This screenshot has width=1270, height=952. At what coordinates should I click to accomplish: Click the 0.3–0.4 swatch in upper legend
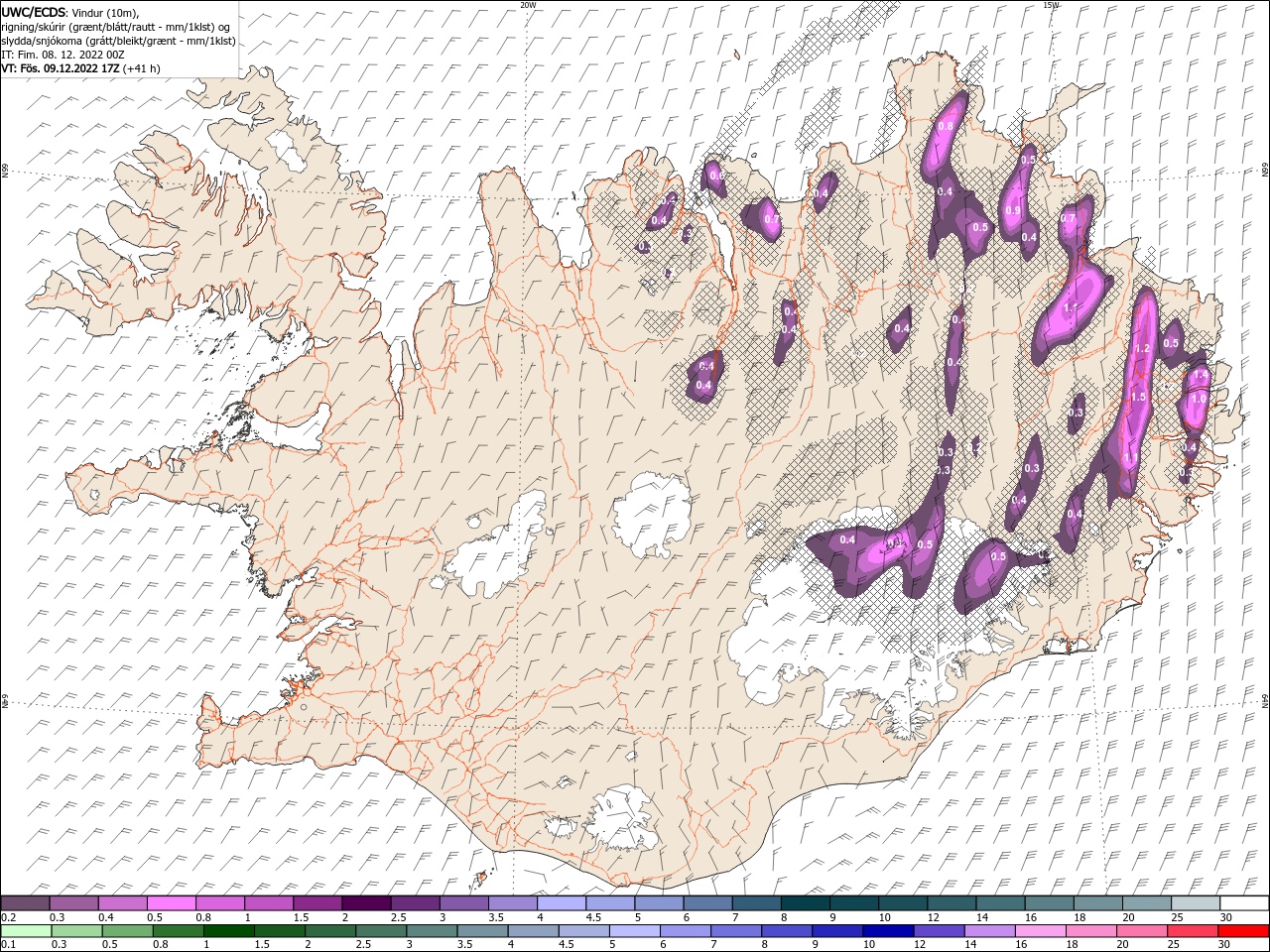(73, 903)
